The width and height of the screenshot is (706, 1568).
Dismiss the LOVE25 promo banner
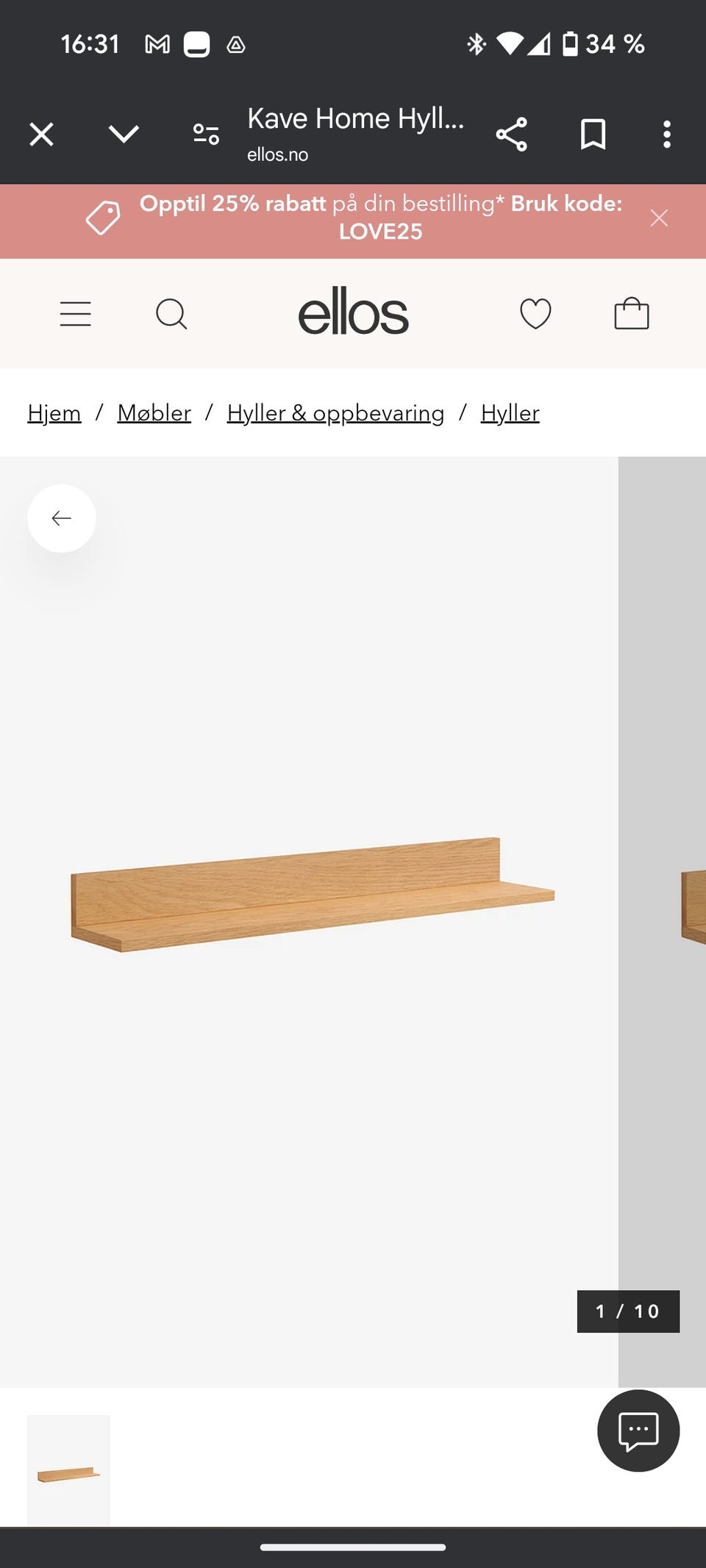coord(659,218)
